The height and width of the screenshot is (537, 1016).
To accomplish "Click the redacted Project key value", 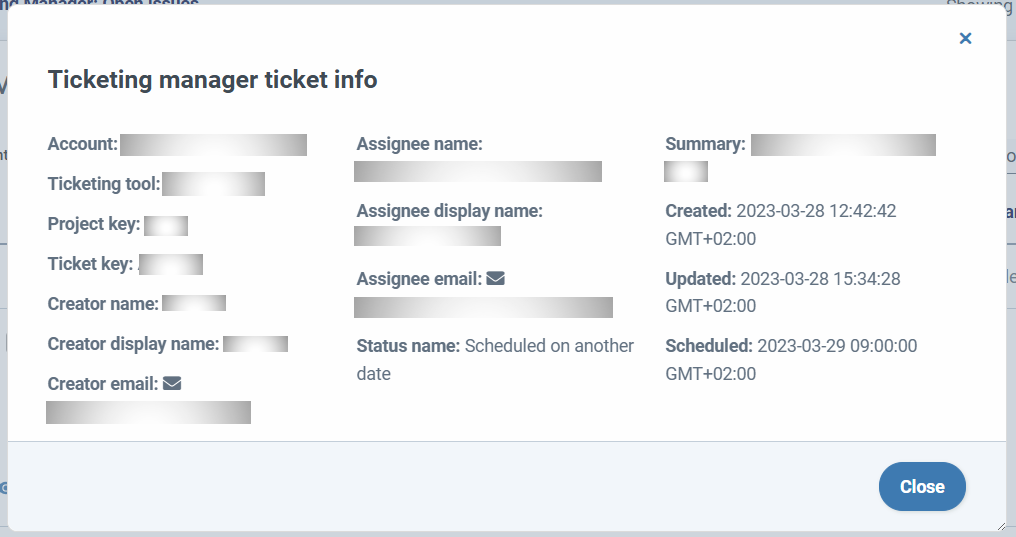I will click(166, 225).
